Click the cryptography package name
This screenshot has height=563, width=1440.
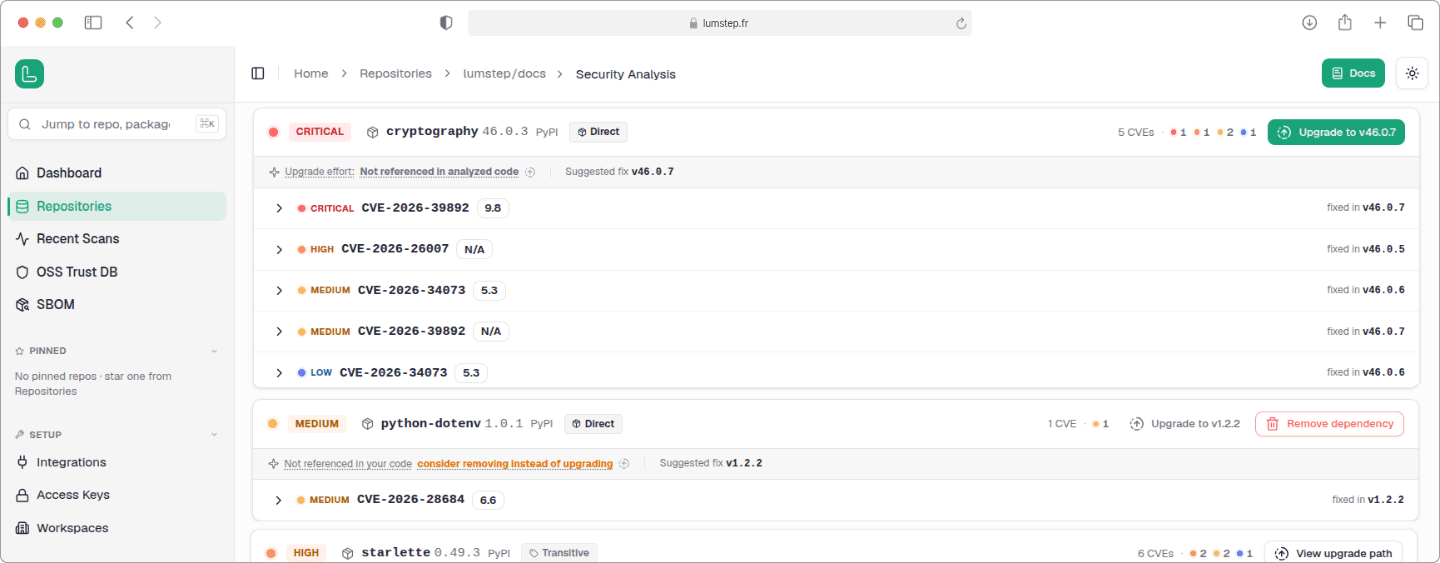pyautogui.click(x=432, y=132)
